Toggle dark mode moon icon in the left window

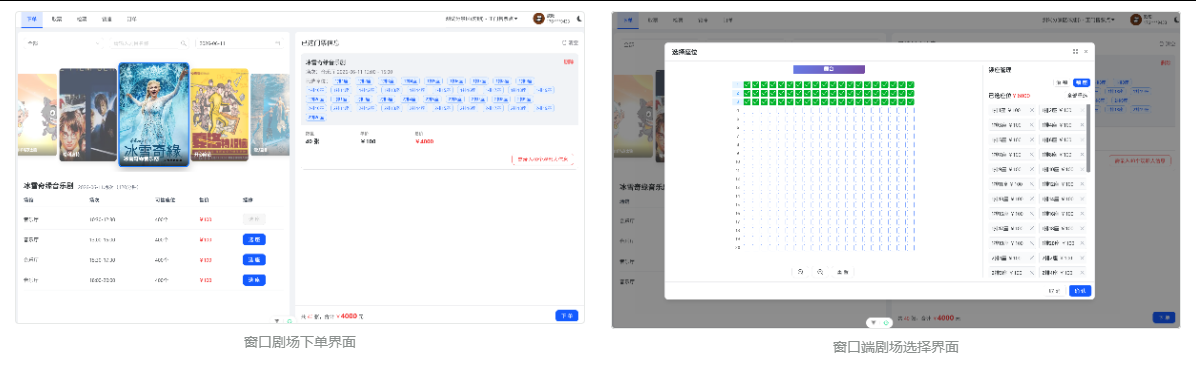(x=580, y=18)
